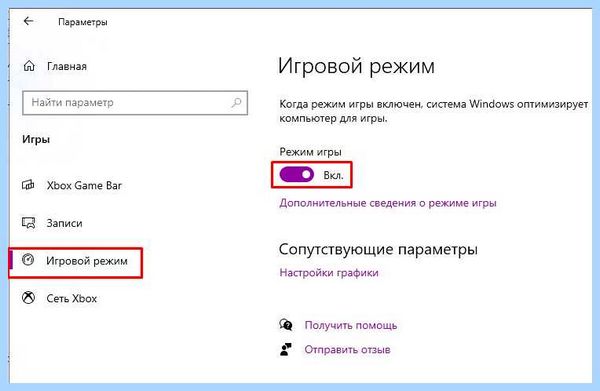The width and height of the screenshot is (600, 391).
Task: Click the Отправить отзыв person icon
Action: [x=285, y=349]
